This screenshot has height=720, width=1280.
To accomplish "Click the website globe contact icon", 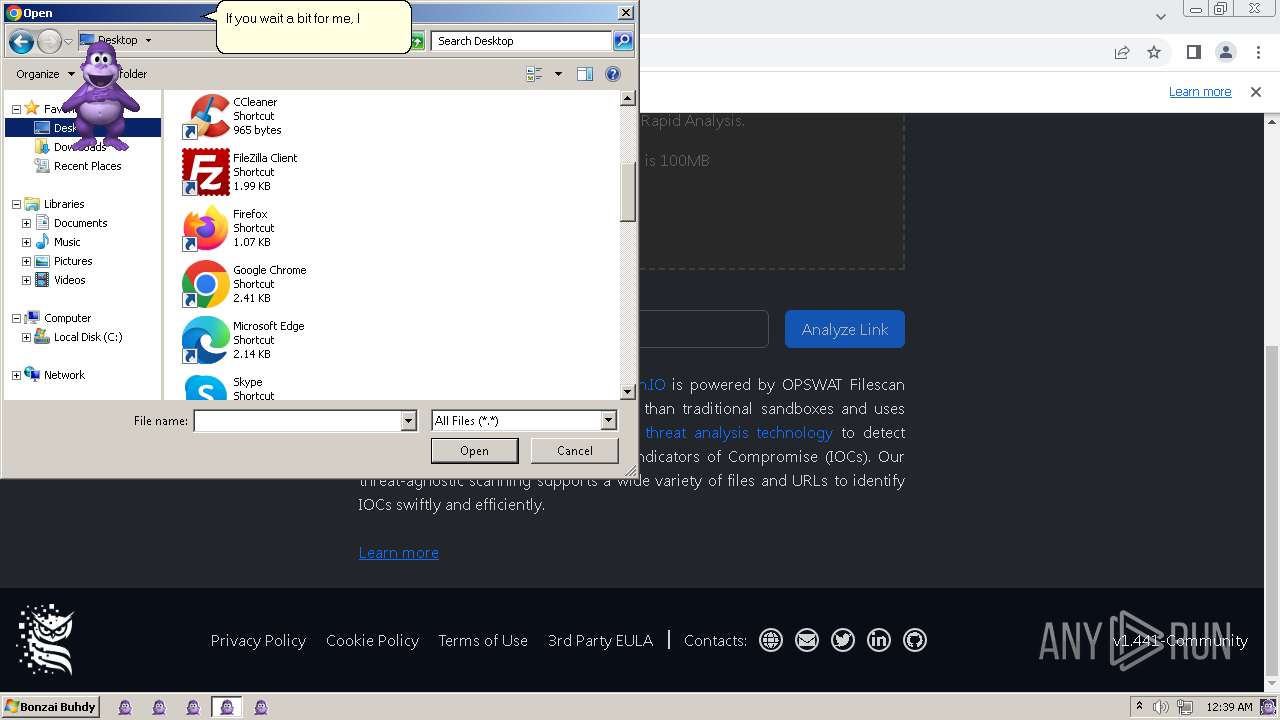I will [771, 640].
